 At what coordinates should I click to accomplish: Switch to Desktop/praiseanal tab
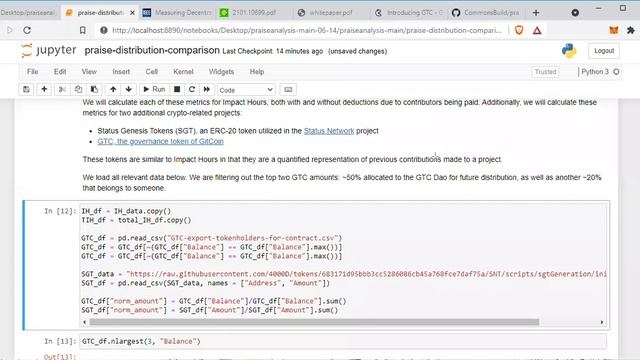pos(29,13)
